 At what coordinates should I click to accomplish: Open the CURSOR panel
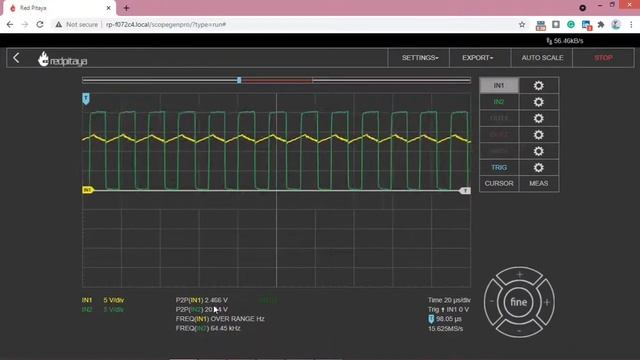(499, 184)
